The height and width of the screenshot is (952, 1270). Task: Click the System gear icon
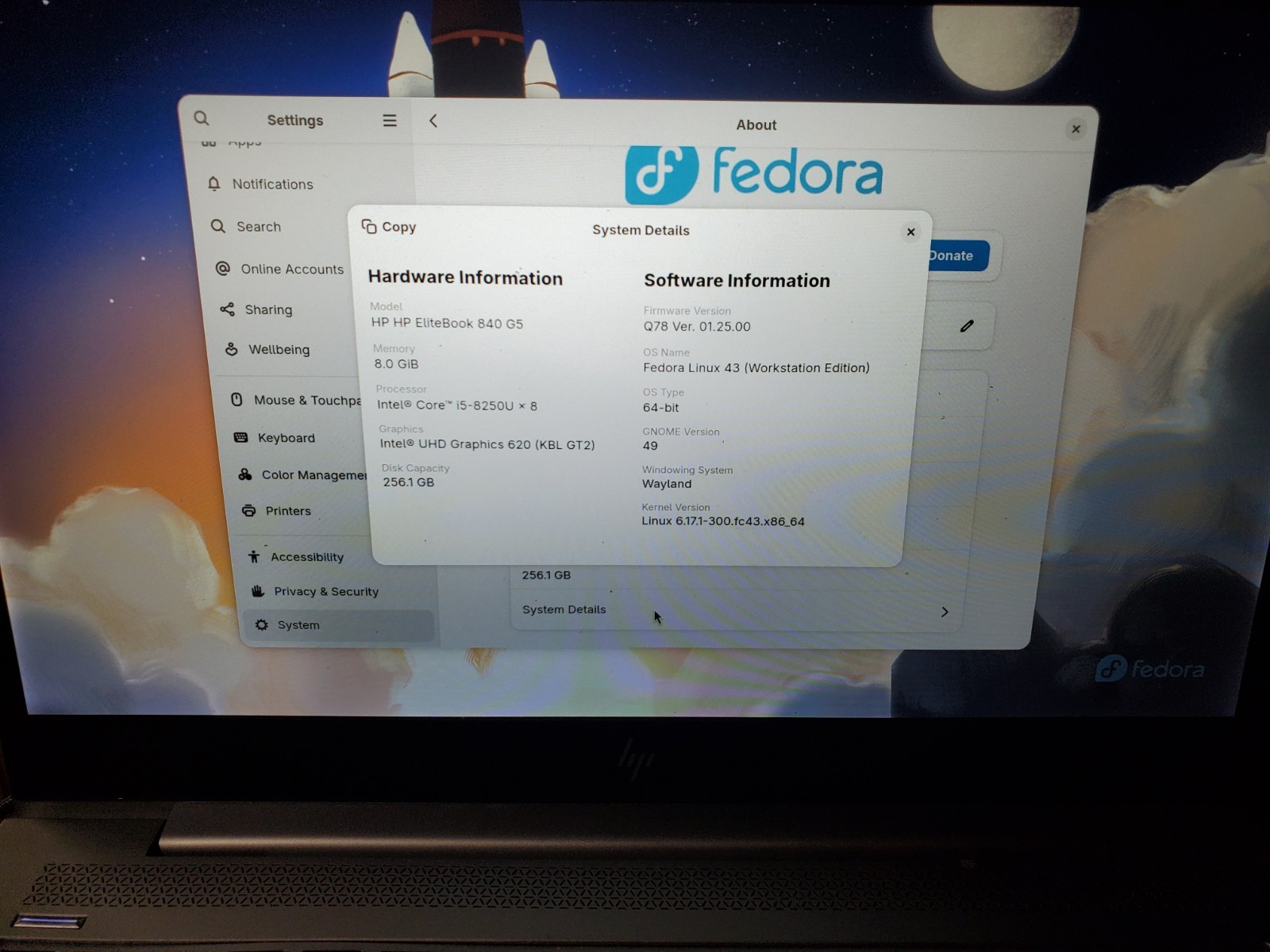click(261, 625)
